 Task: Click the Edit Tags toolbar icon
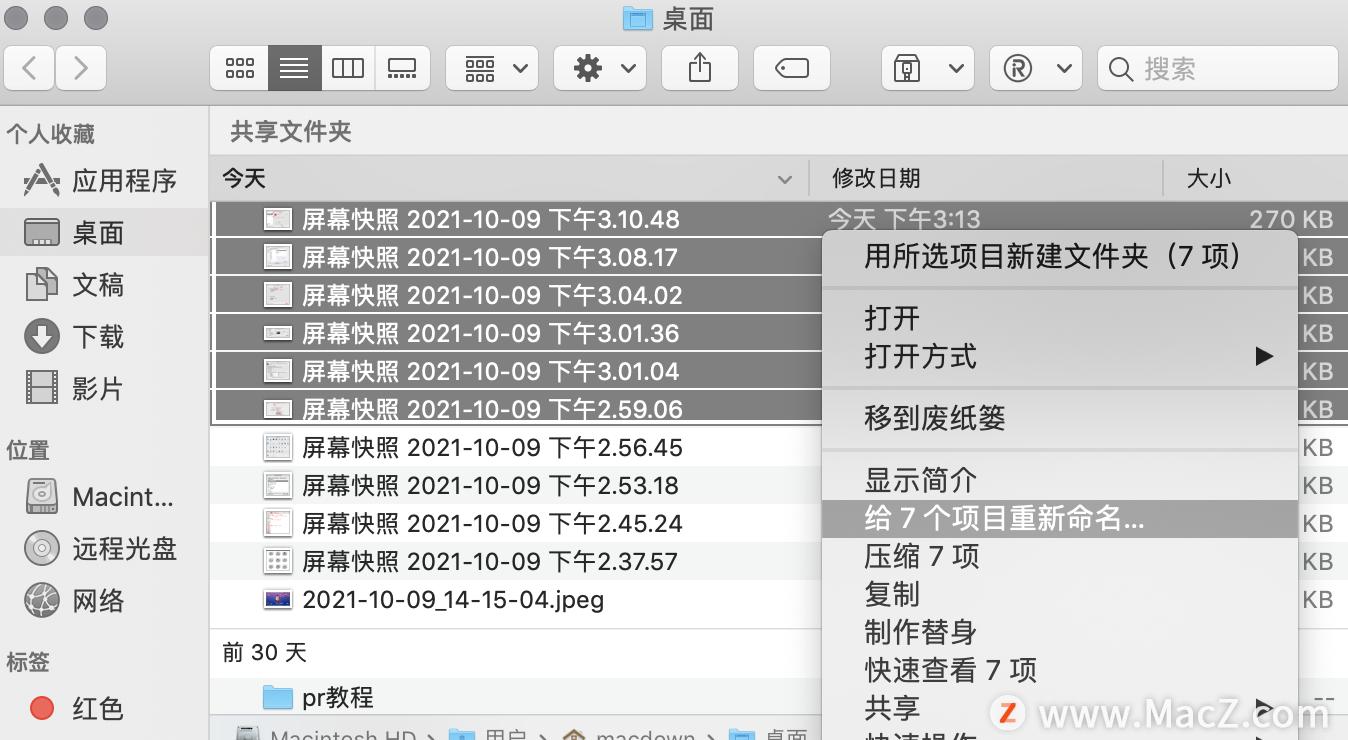pyautogui.click(x=791, y=68)
